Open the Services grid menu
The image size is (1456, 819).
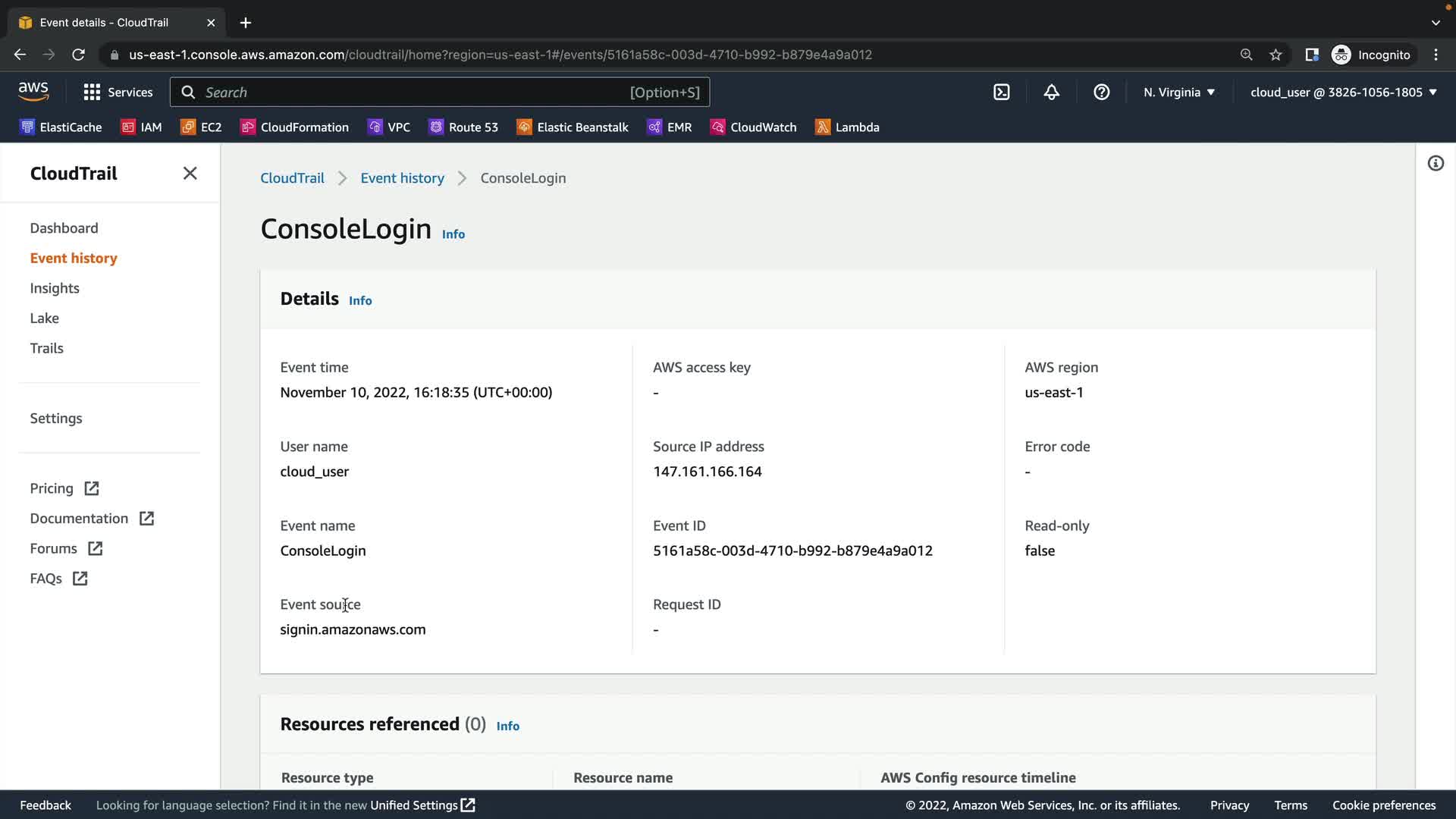click(118, 93)
